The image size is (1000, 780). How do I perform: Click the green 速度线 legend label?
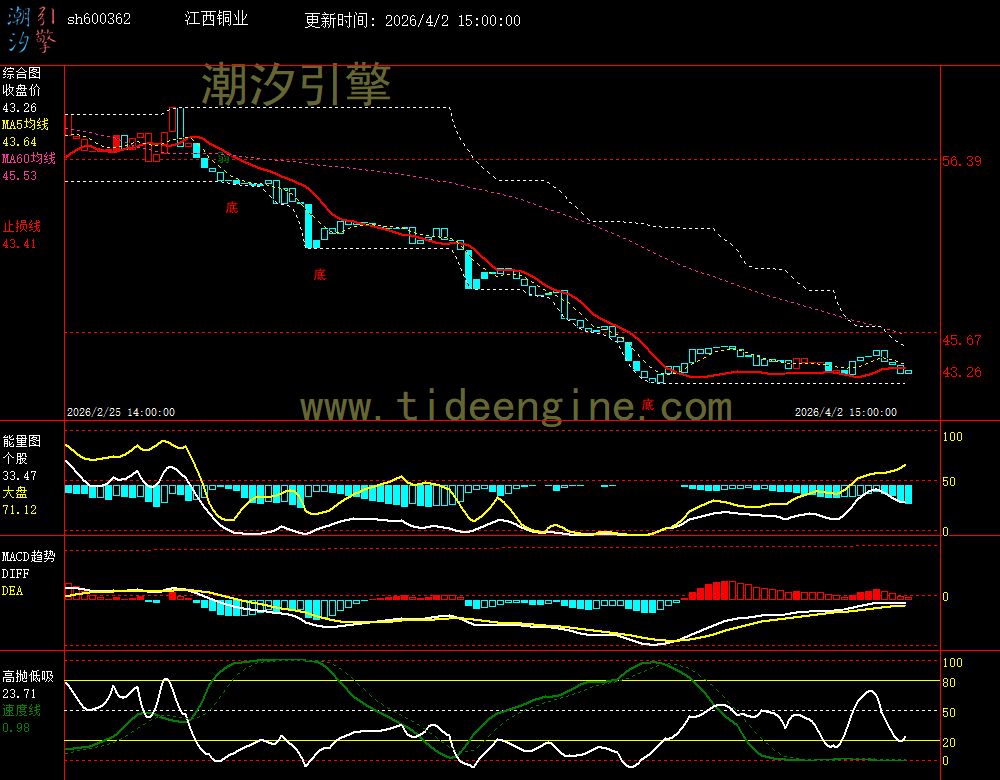(21, 710)
